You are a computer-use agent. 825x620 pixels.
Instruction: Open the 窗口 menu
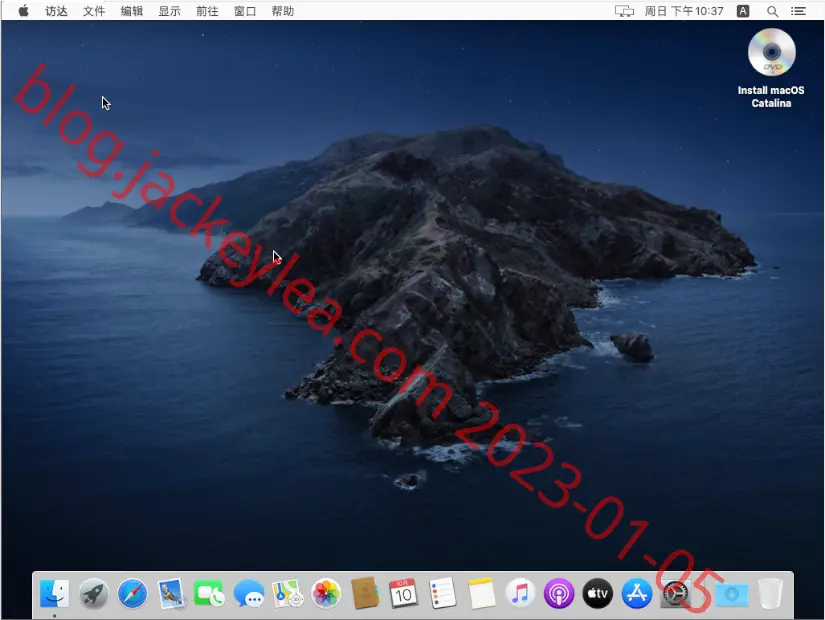(245, 11)
